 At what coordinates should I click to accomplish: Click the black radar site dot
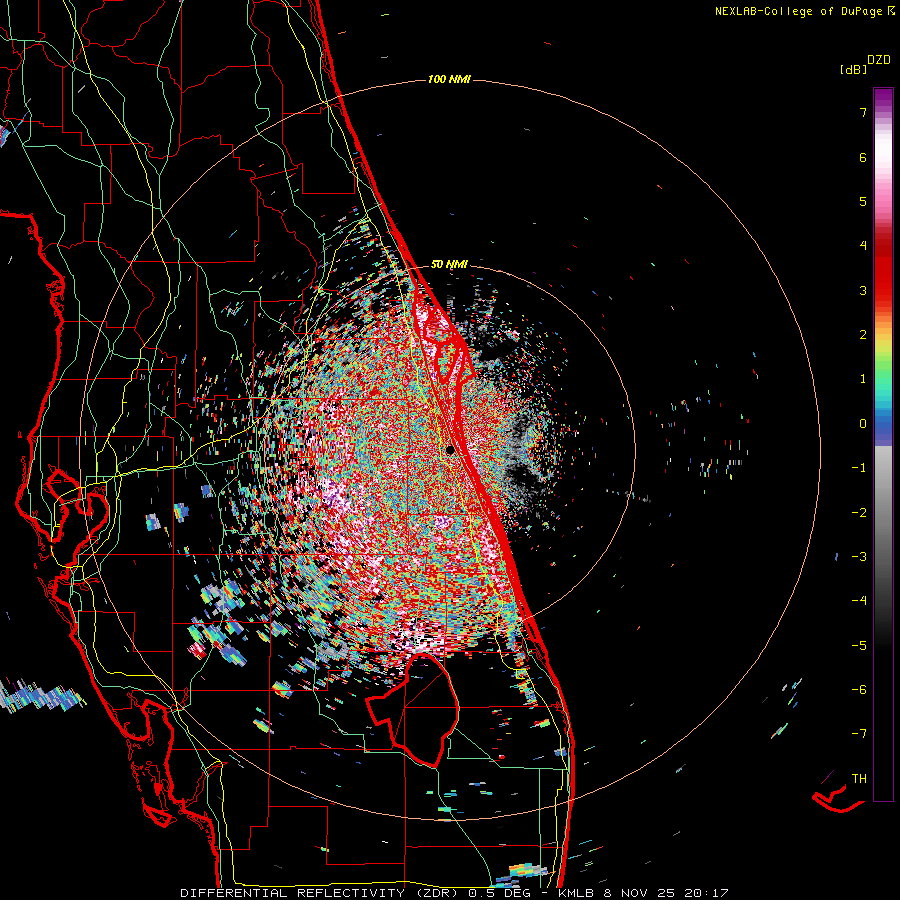pyautogui.click(x=451, y=451)
